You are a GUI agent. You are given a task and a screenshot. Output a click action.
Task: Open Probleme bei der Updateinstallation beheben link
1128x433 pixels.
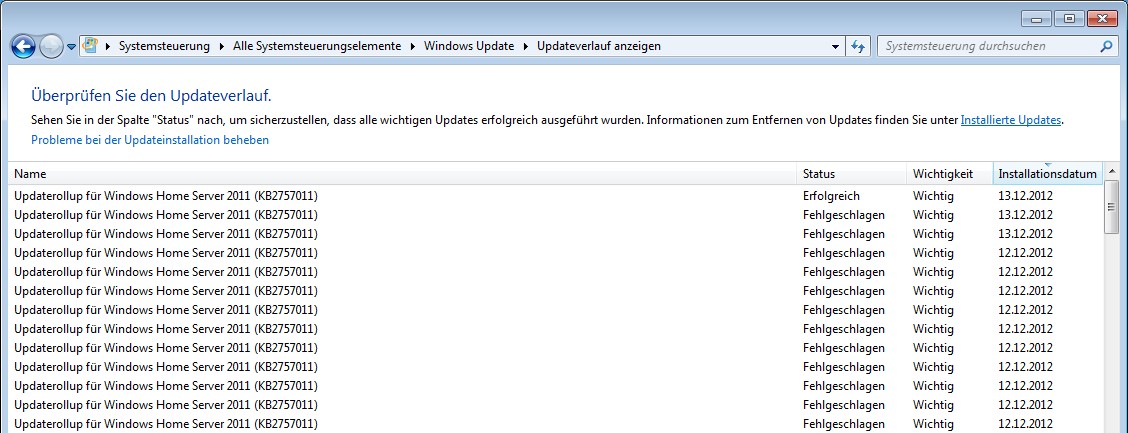(x=150, y=140)
